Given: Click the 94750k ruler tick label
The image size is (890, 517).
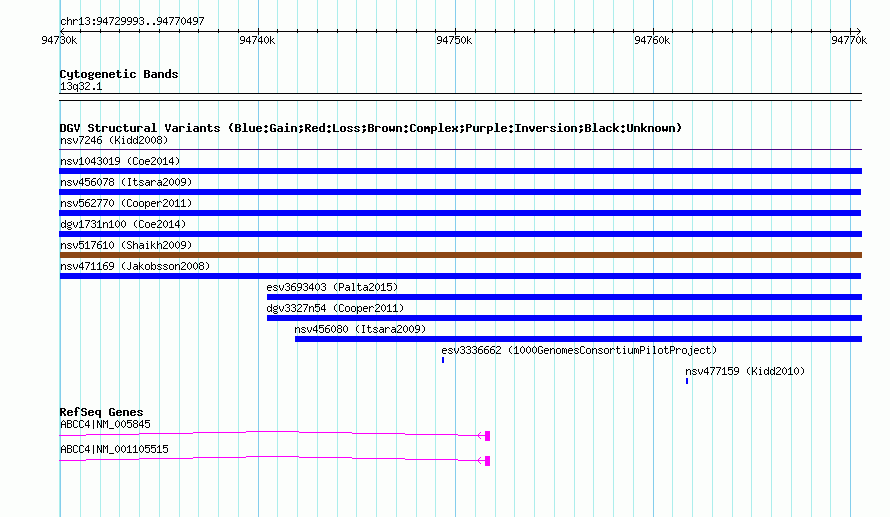Looking at the screenshot, I should [x=454, y=40].
